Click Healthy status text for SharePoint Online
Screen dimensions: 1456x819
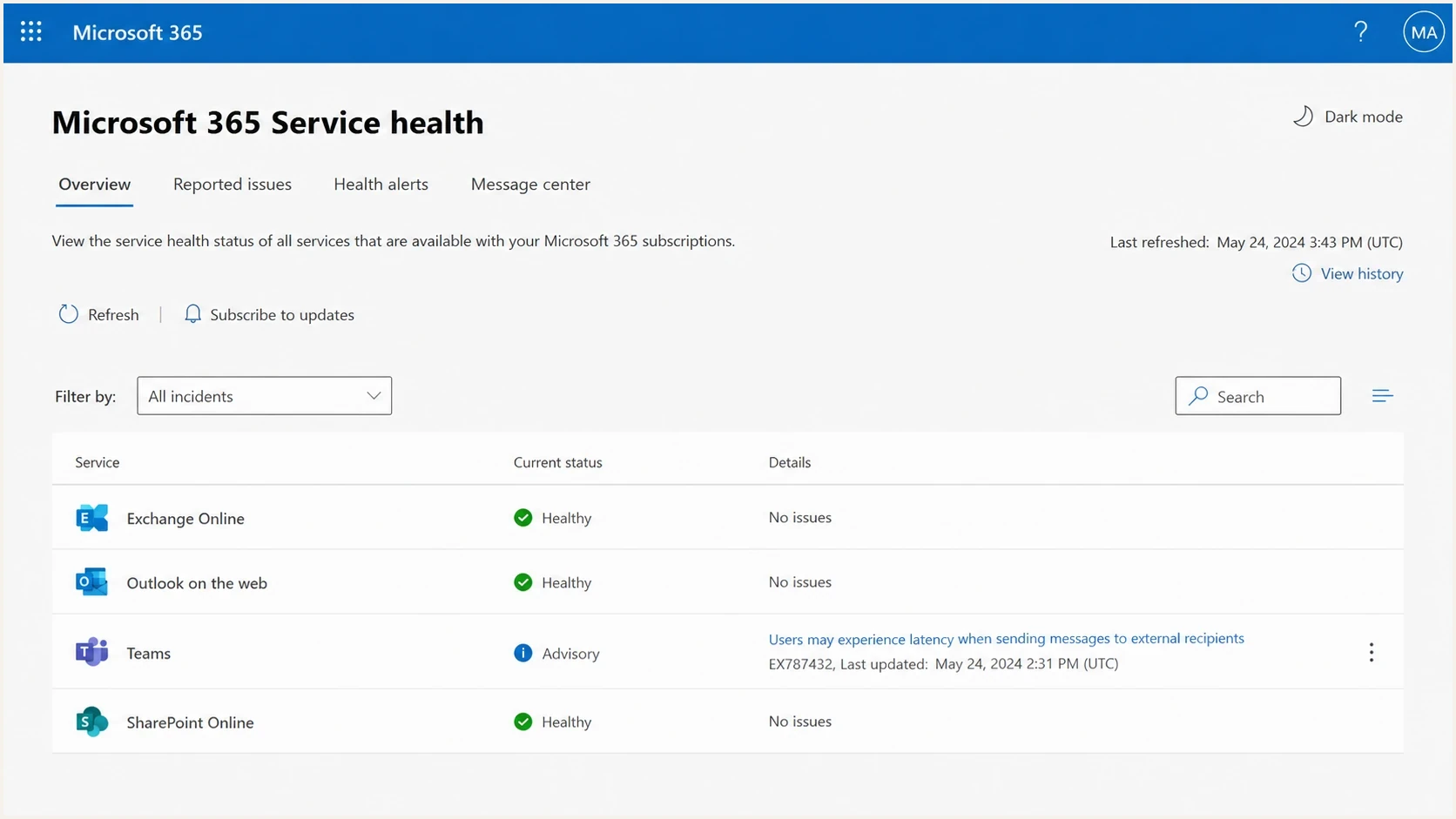pyautogui.click(x=566, y=722)
